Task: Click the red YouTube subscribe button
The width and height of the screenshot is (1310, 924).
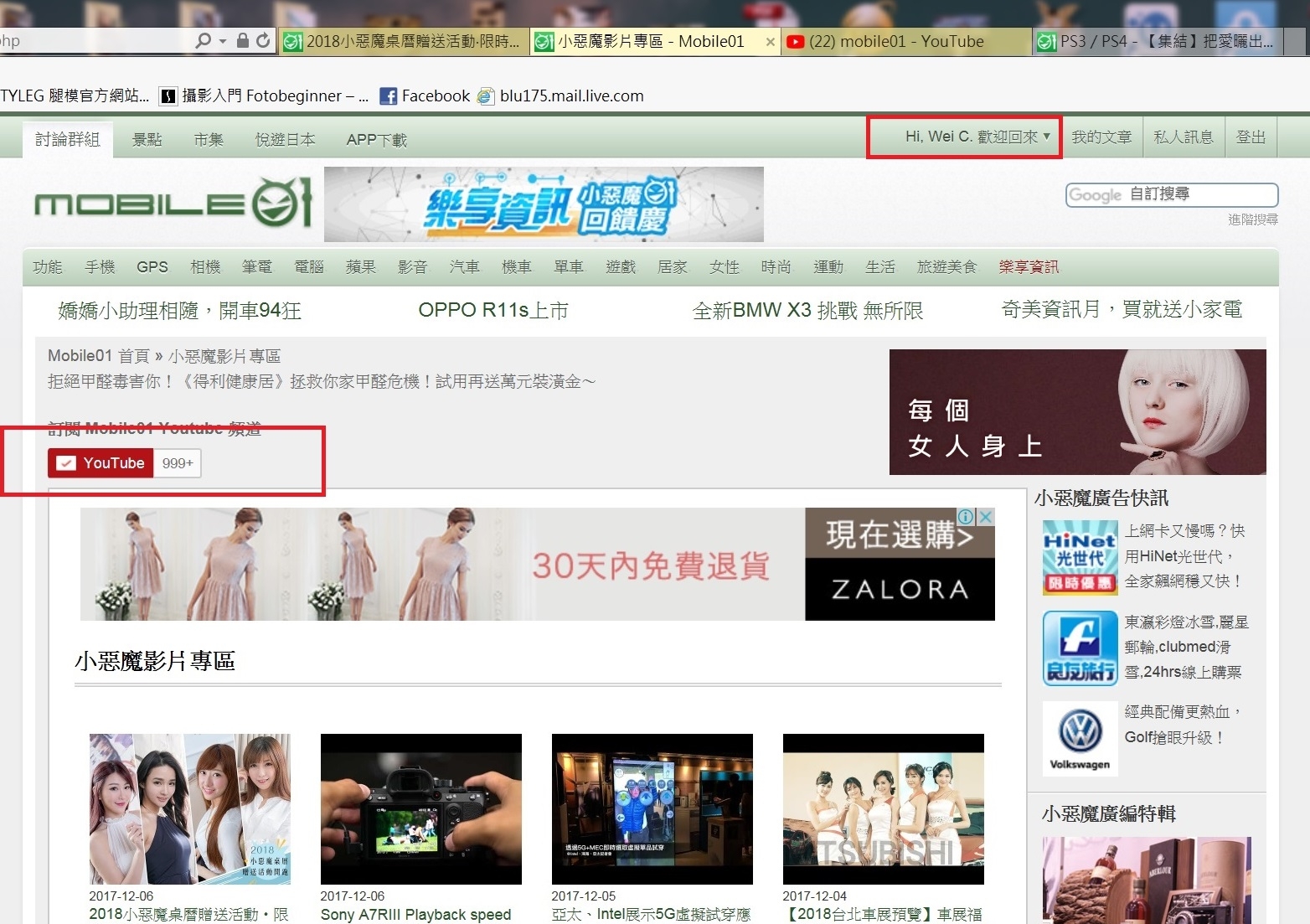Action: pyautogui.click(x=101, y=463)
